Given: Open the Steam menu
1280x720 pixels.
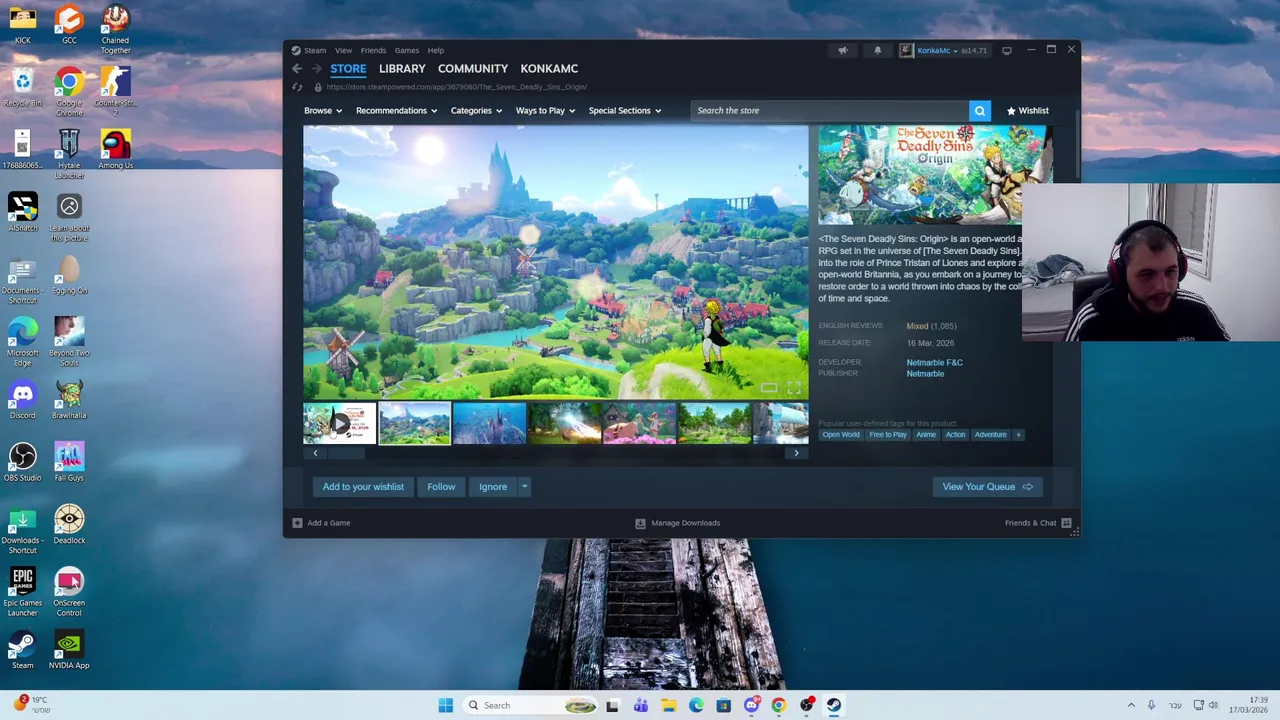Looking at the screenshot, I should pyautogui.click(x=315, y=50).
